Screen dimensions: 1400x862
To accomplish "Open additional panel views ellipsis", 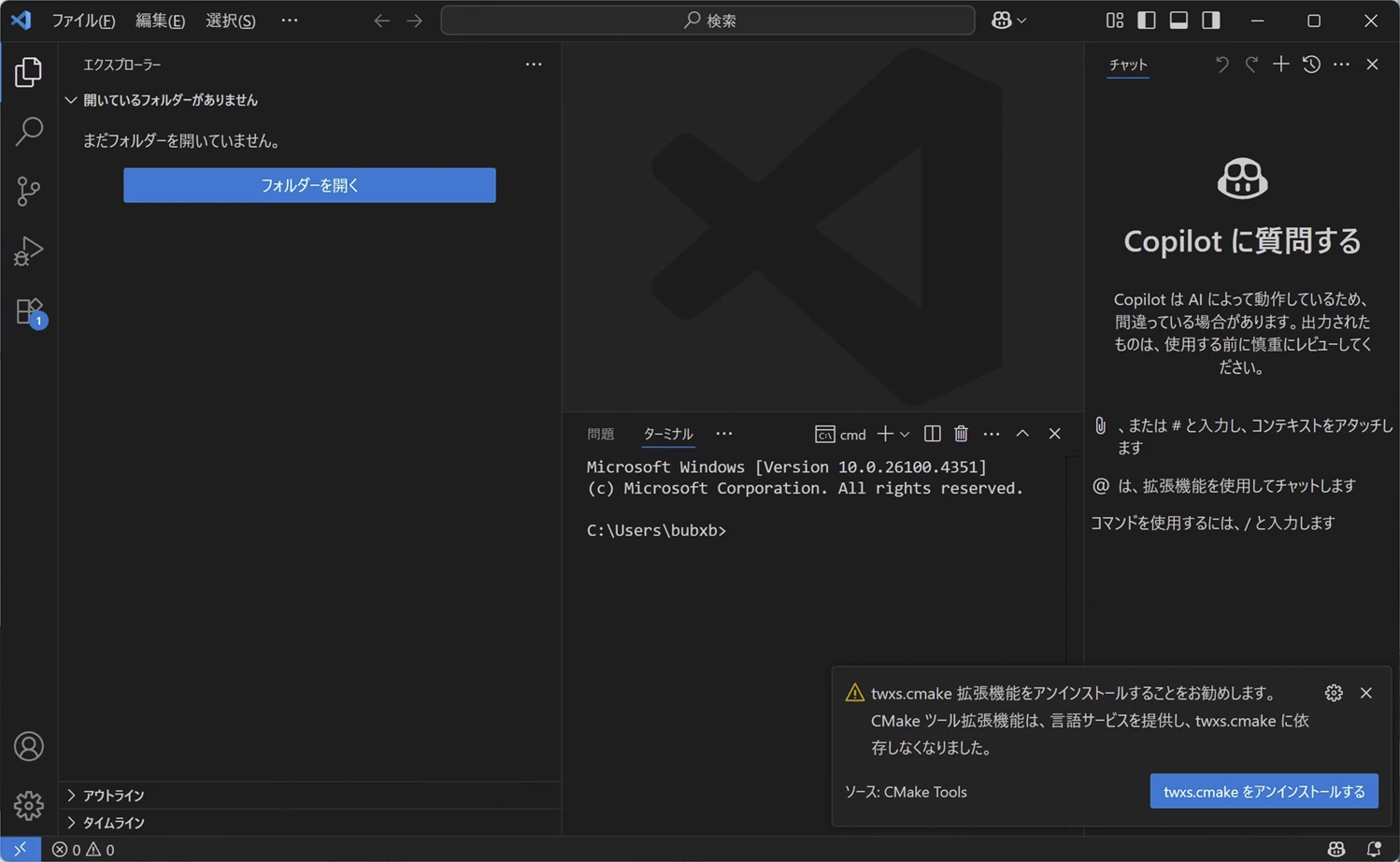I will (724, 434).
